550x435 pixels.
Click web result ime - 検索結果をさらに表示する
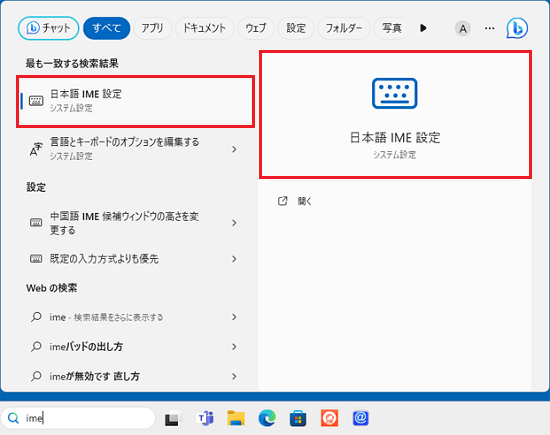pyautogui.click(x=125, y=317)
